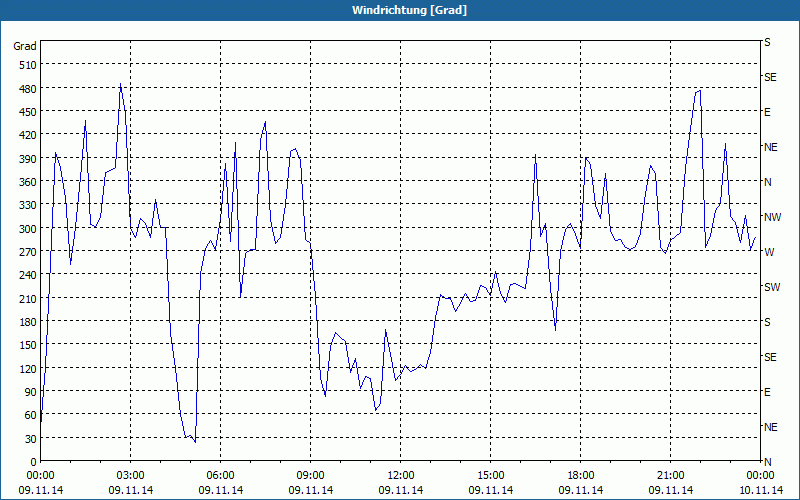Pick the E compass label at the 90 level
The width and height of the screenshot is (800, 500).
click(767, 392)
